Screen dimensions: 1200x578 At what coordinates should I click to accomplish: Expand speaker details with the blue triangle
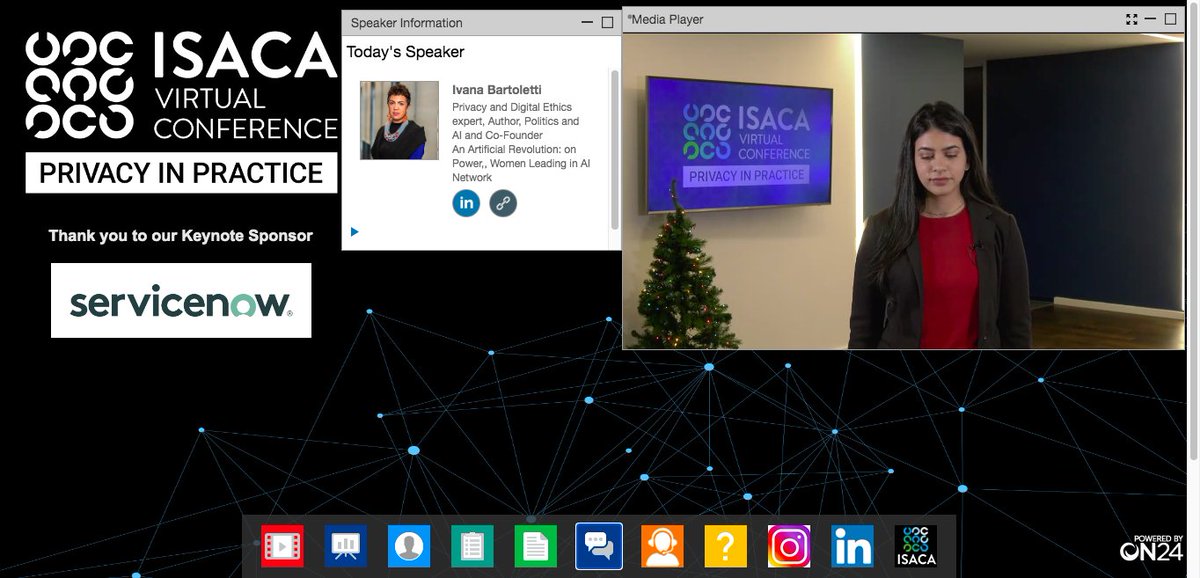point(354,231)
